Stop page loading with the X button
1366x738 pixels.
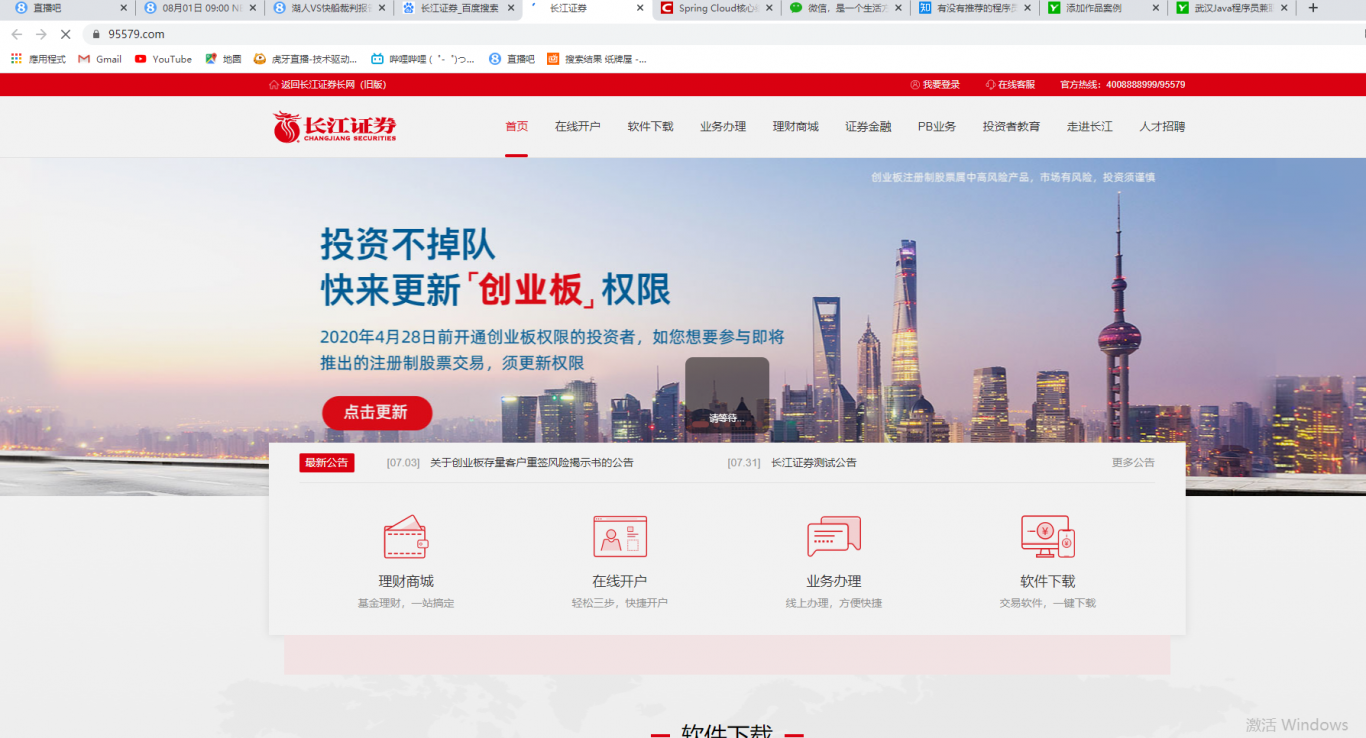65,34
